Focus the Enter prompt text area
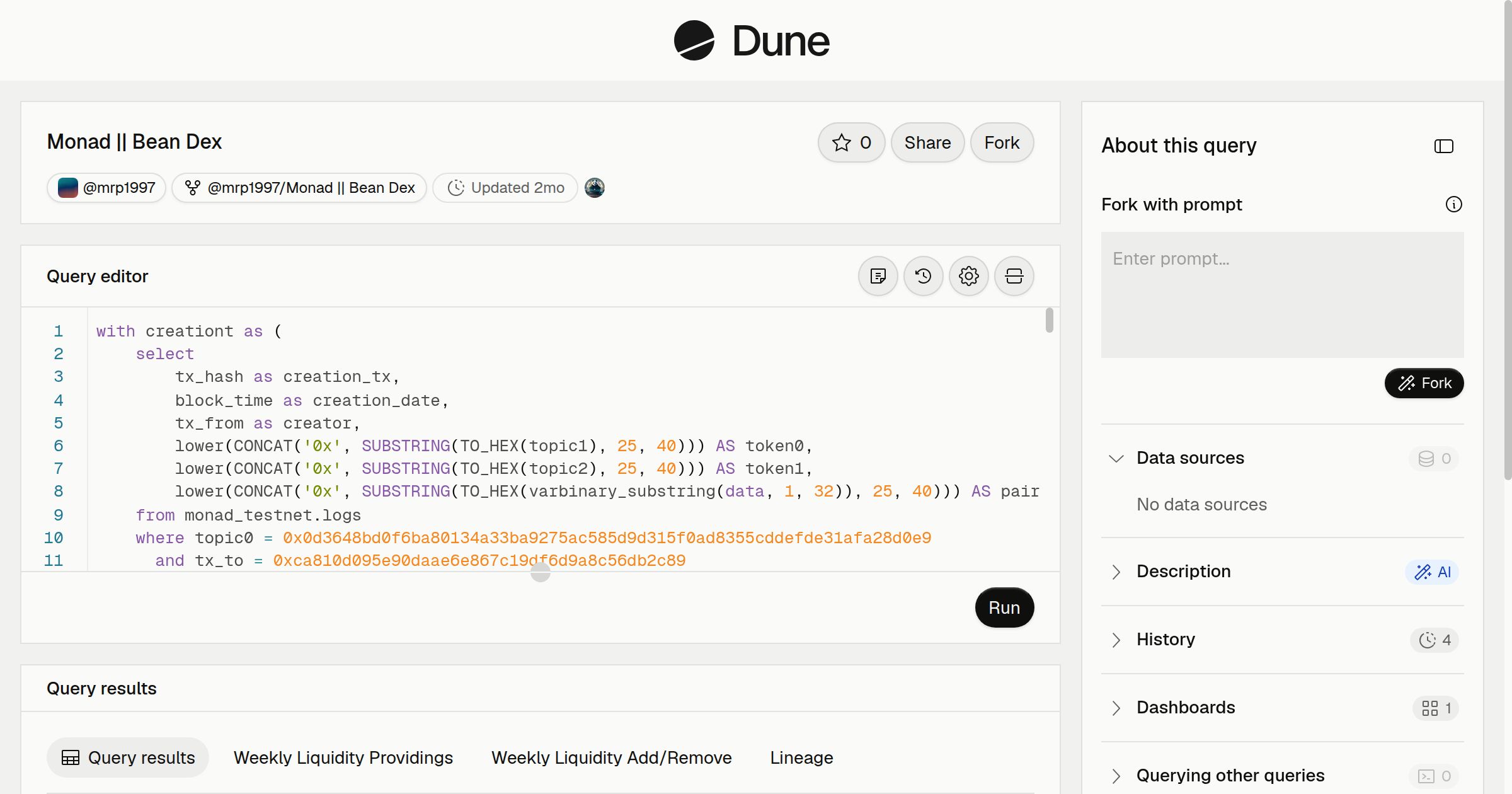 tap(1282, 294)
